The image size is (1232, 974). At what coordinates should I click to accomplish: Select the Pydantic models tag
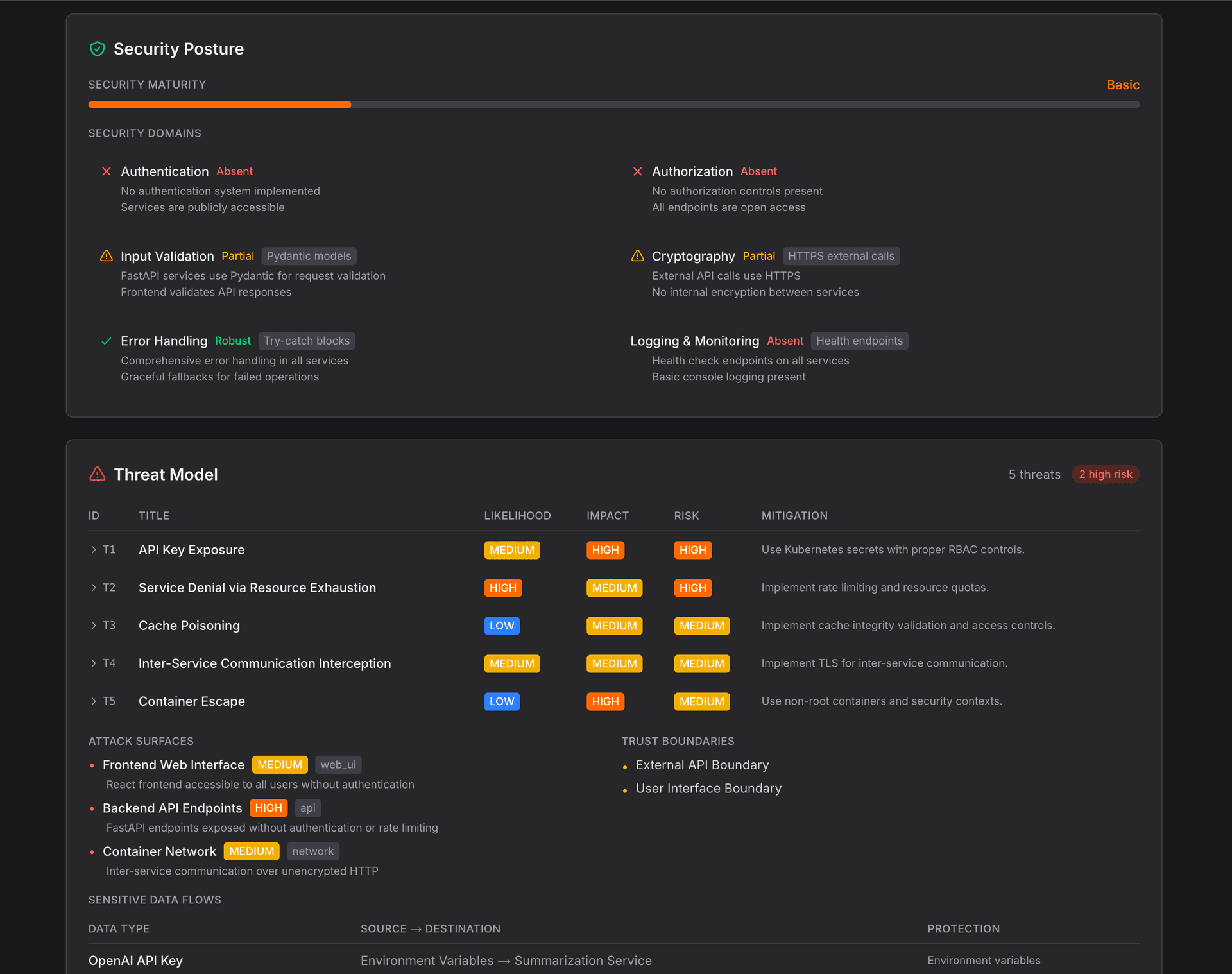309,256
